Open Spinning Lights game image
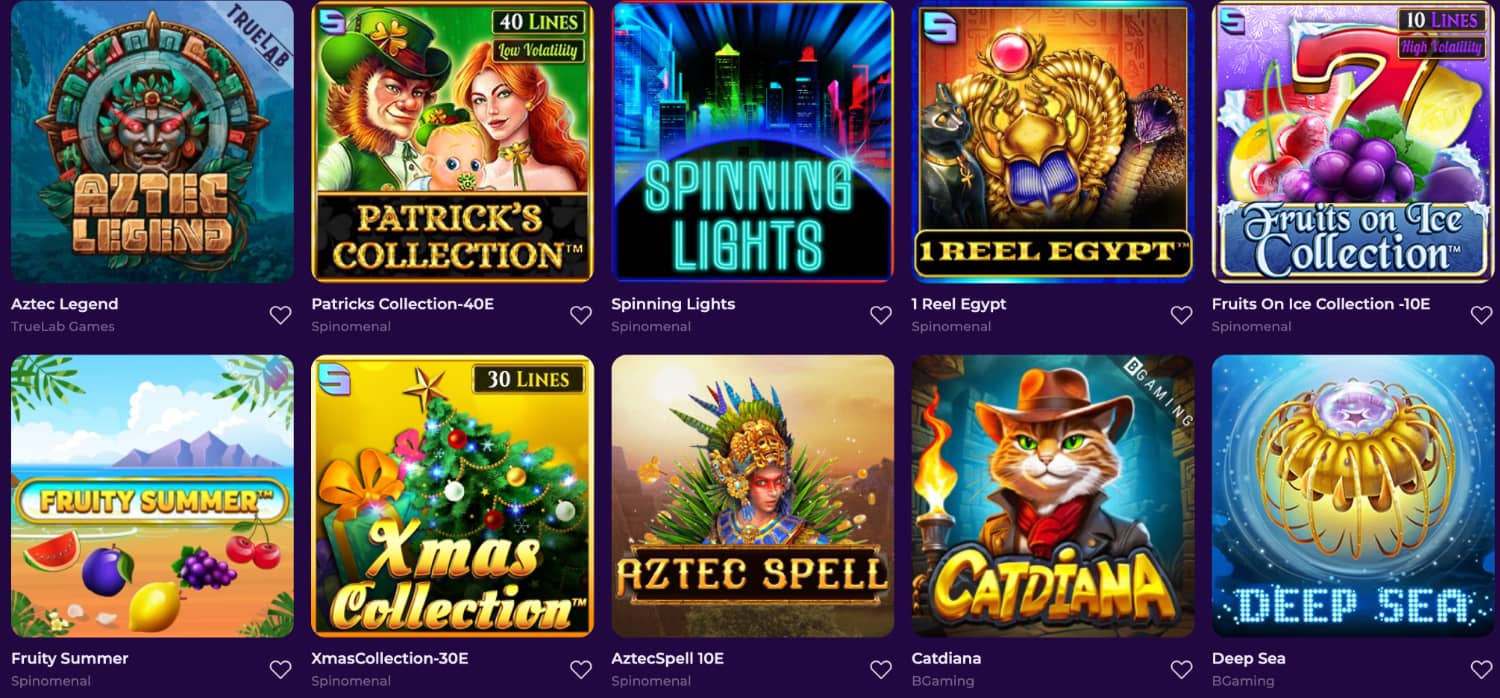This screenshot has width=1500, height=698. 752,141
